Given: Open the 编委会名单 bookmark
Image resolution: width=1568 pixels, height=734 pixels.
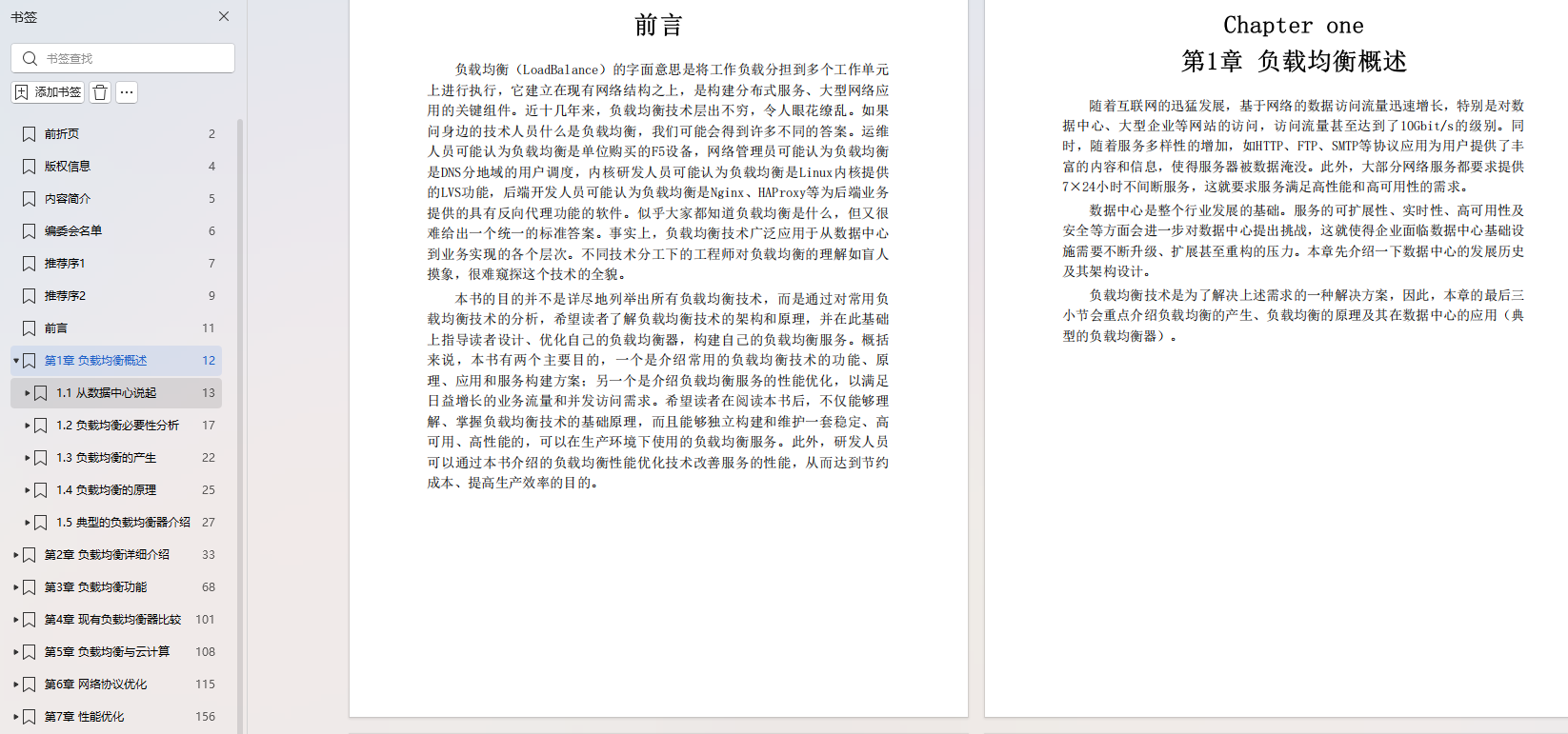Looking at the screenshot, I should 73,231.
